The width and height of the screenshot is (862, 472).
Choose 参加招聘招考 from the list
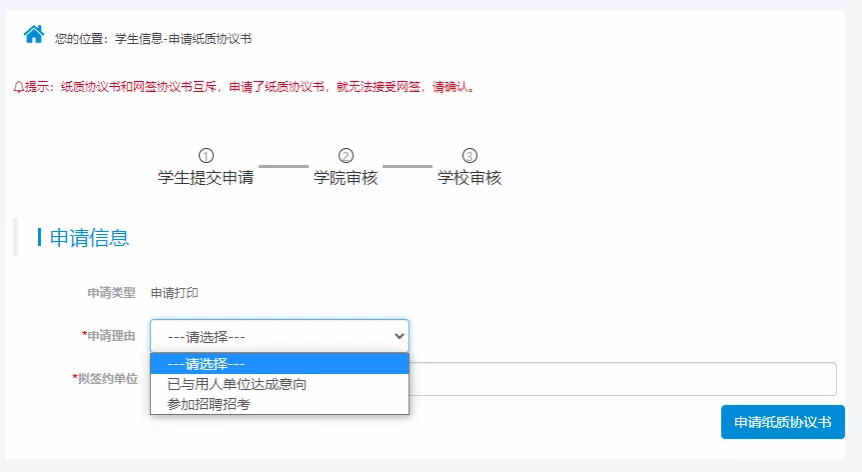click(279, 403)
